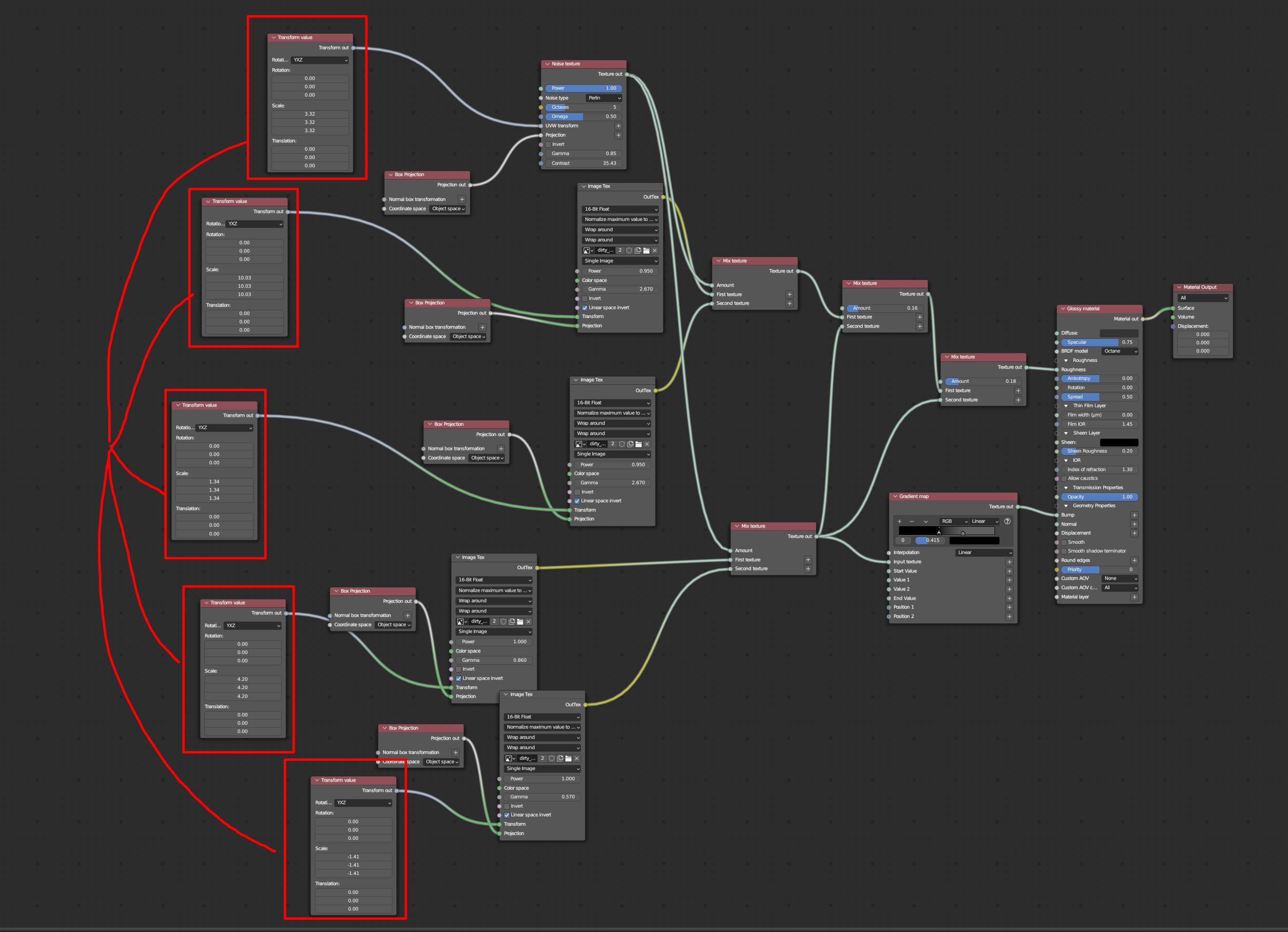This screenshot has height=932, width=1288.
Task: Collapse the Noise texture node via header chevron
Action: tap(547, 64)
